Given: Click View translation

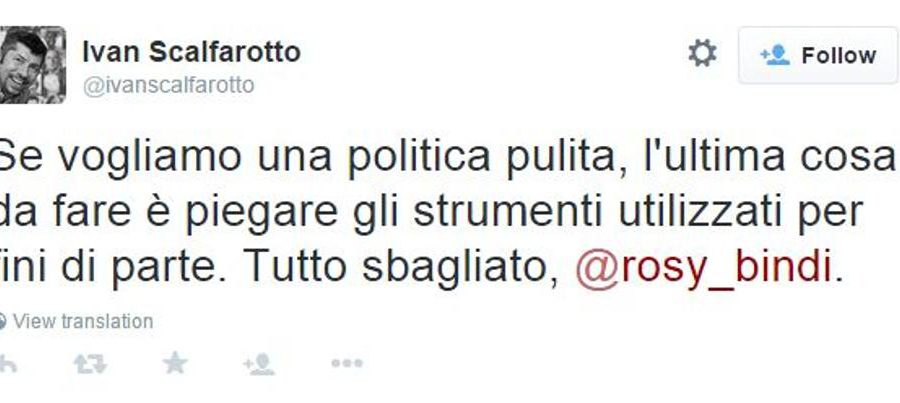Looking at the screenshot, I should tap(83, 321).
